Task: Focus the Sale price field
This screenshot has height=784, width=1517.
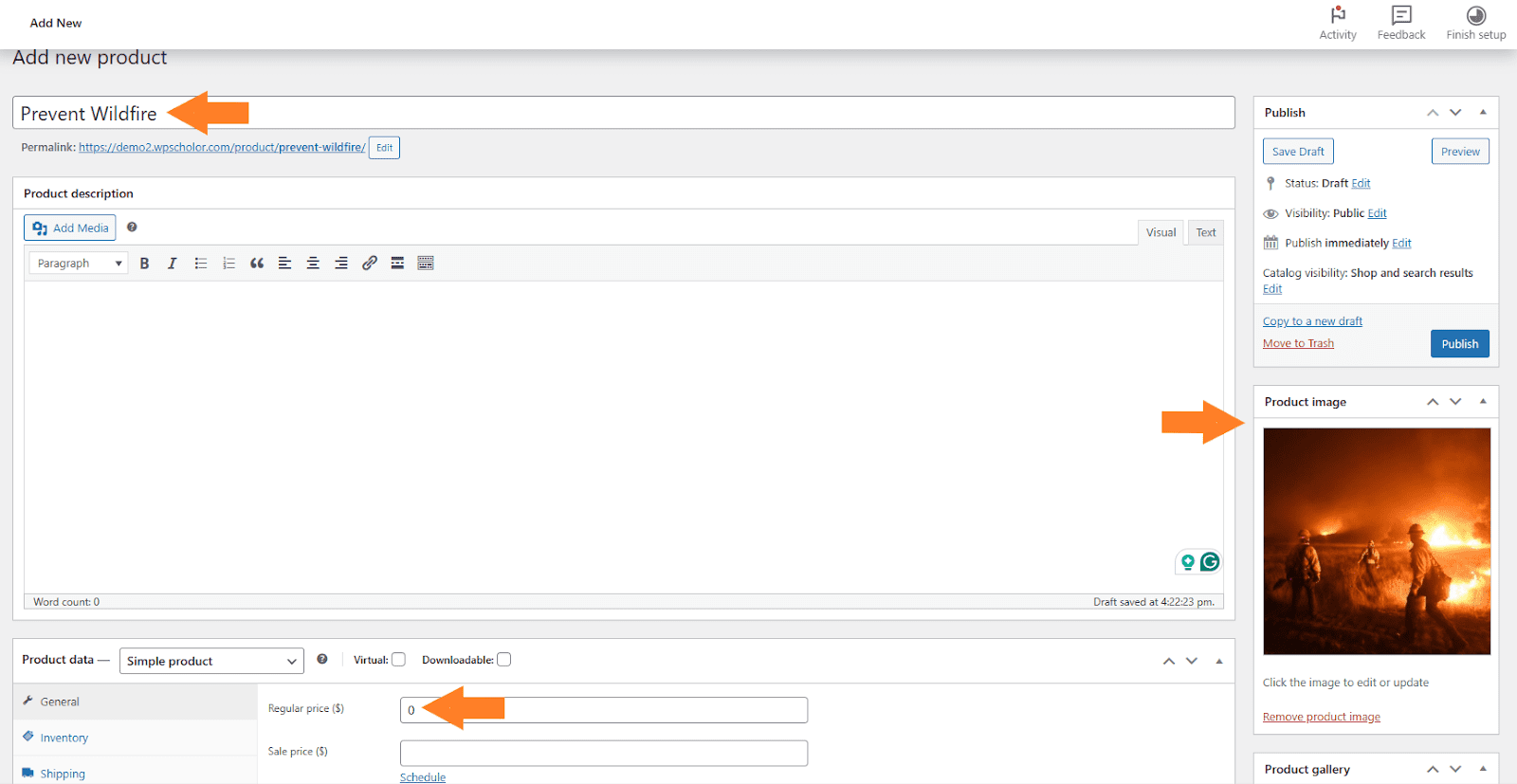Action: 604,753
